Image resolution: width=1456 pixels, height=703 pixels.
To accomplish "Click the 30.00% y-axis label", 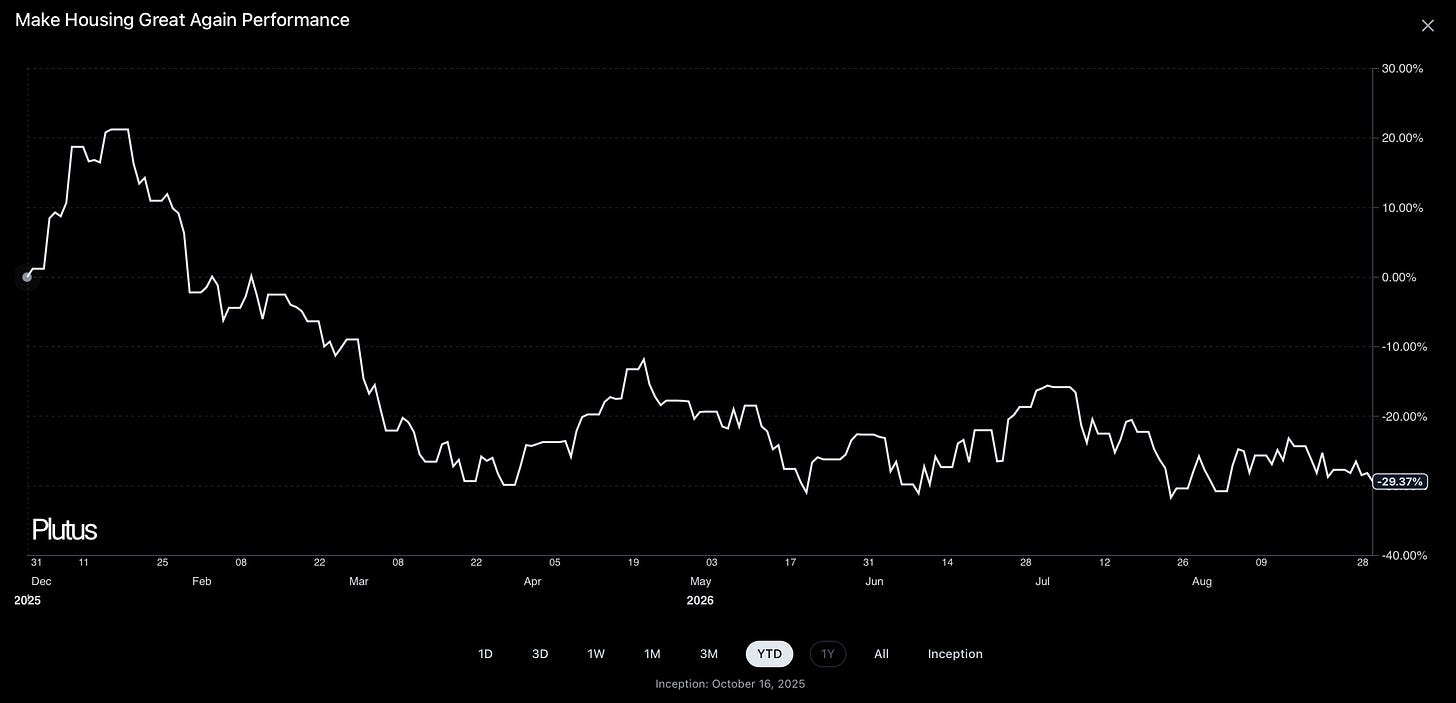I will tap(1401, 69).
